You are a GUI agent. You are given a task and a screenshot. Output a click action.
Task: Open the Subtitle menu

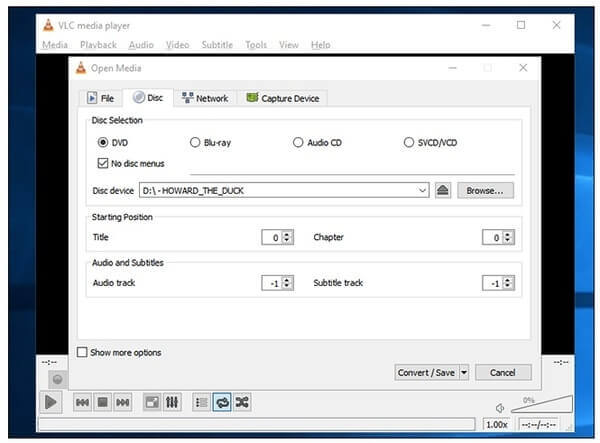[217, 45]
